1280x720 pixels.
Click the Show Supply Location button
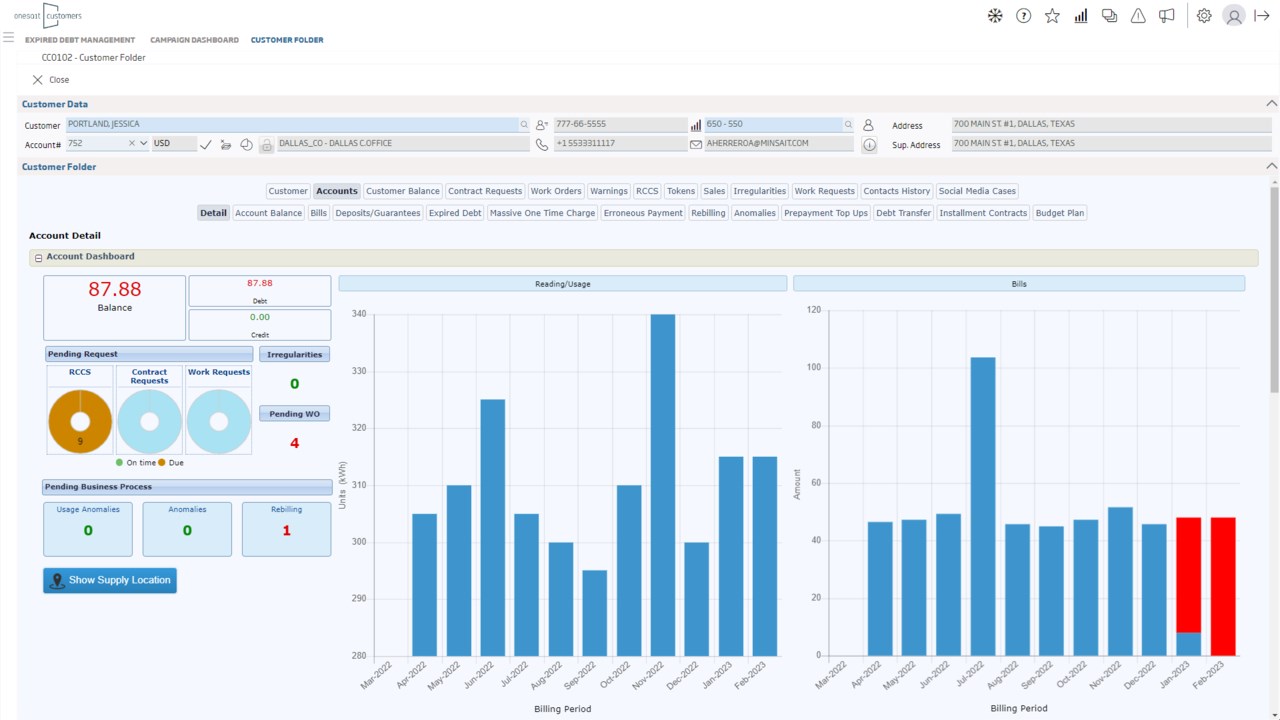pyautogui.click(x=110, y=580)
